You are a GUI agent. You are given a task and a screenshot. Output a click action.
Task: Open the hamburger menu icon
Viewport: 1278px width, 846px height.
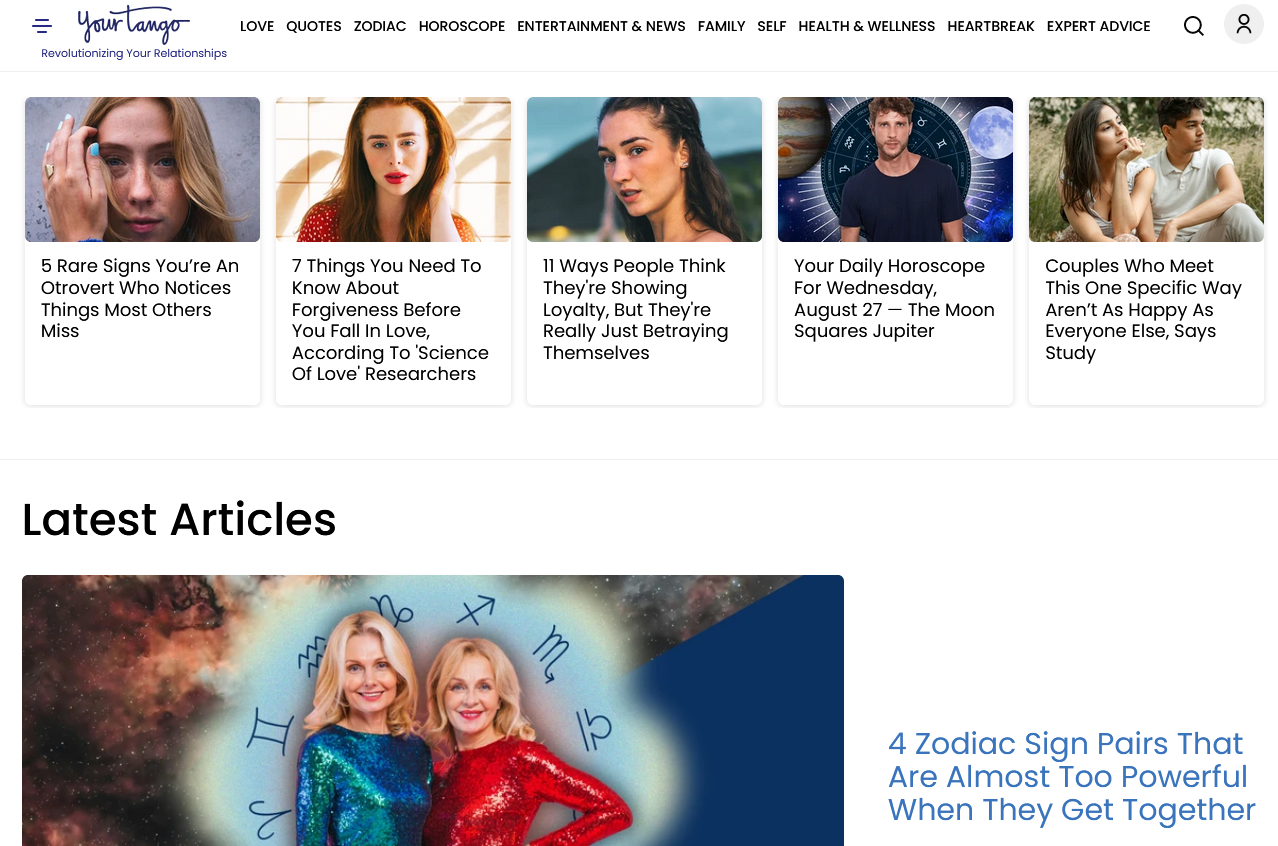(42, 26)
